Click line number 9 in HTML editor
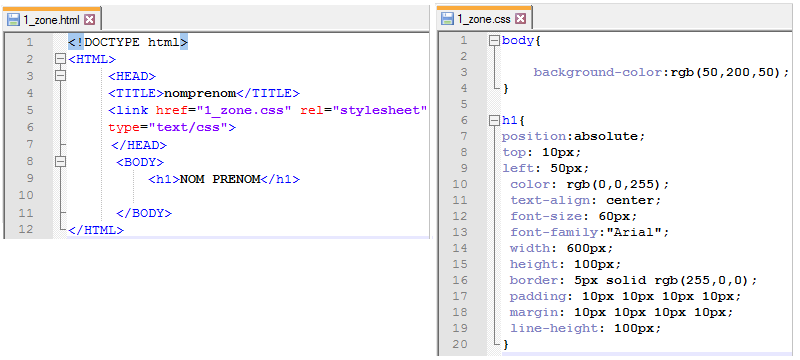This screenshot has width=800, height=360. 29,178
